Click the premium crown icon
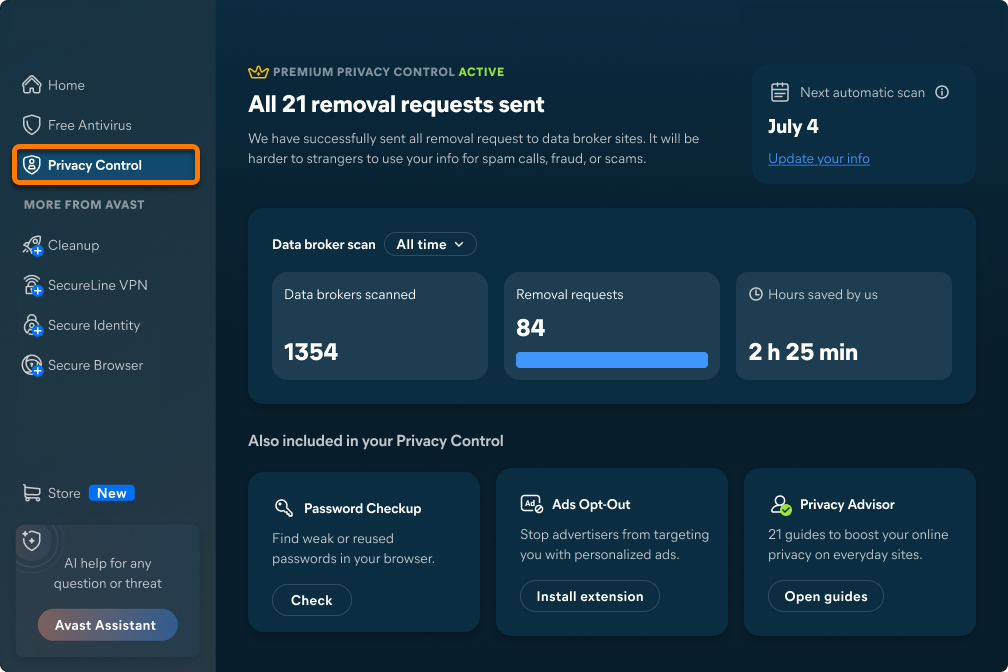 tap(258, 71)
